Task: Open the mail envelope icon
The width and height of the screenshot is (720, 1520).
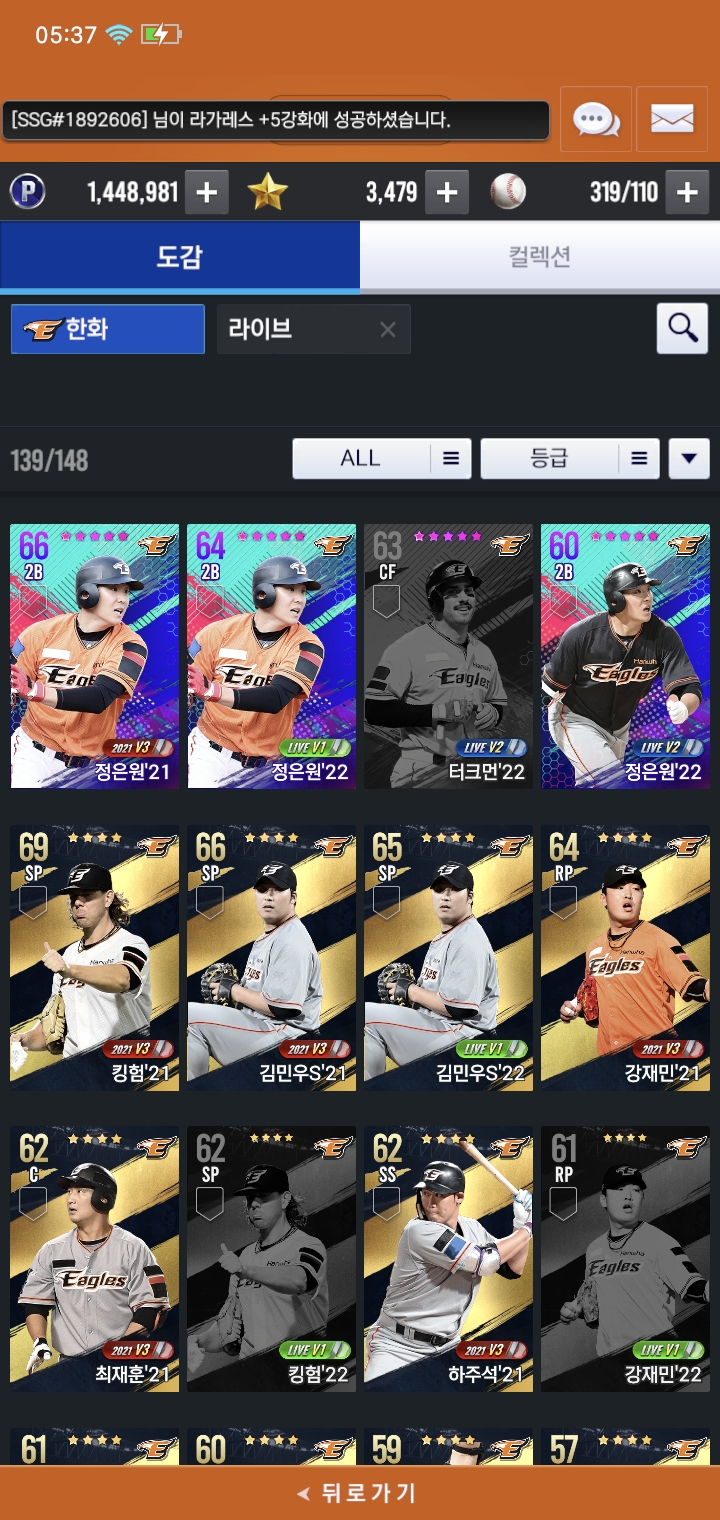Action: (672, 120)
